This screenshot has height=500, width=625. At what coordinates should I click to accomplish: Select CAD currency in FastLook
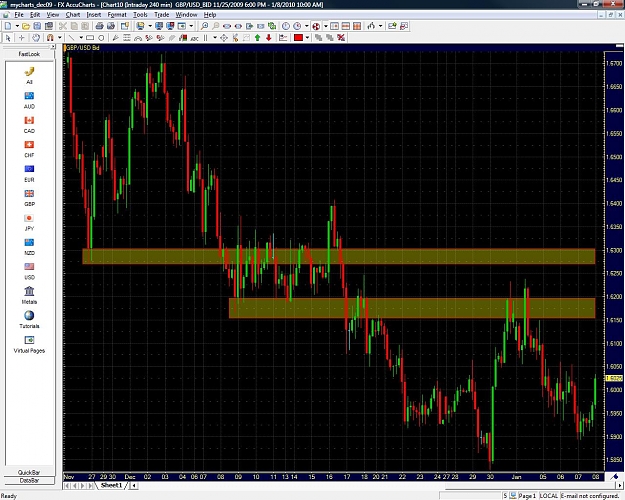click(x=29, y=124)
